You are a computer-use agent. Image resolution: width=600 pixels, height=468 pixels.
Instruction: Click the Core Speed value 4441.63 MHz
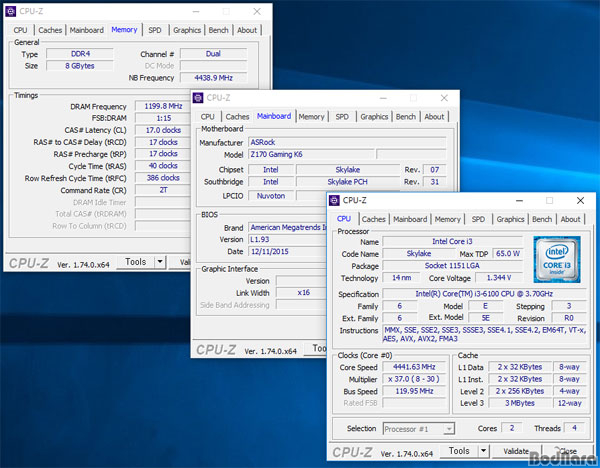(x=414, y=367)
